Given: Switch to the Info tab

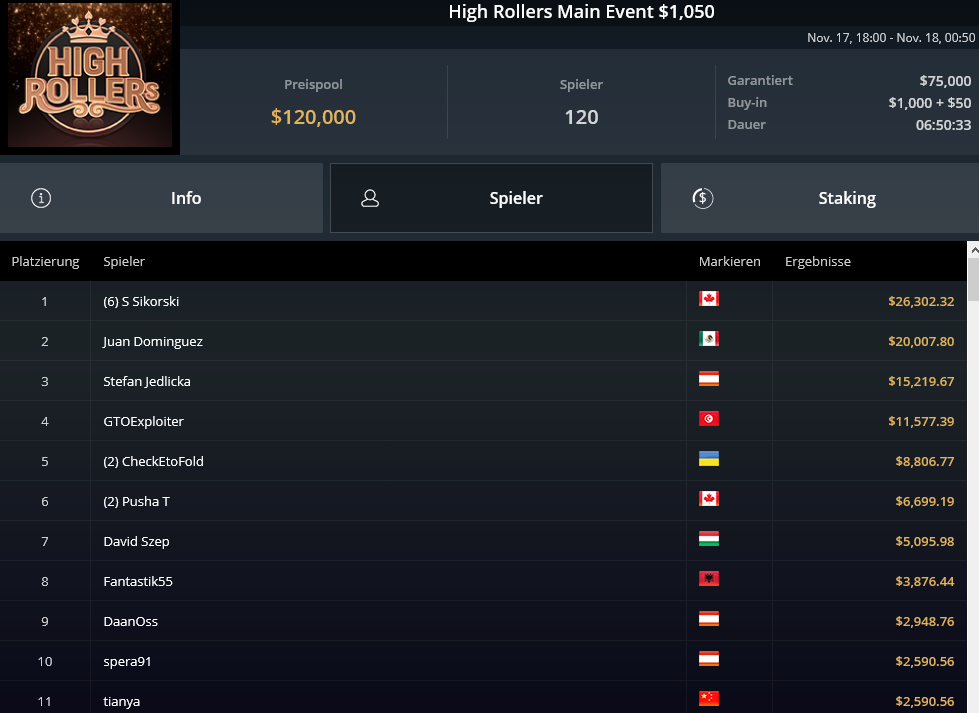Looking at the screenshot, I should tap(161, 198).
